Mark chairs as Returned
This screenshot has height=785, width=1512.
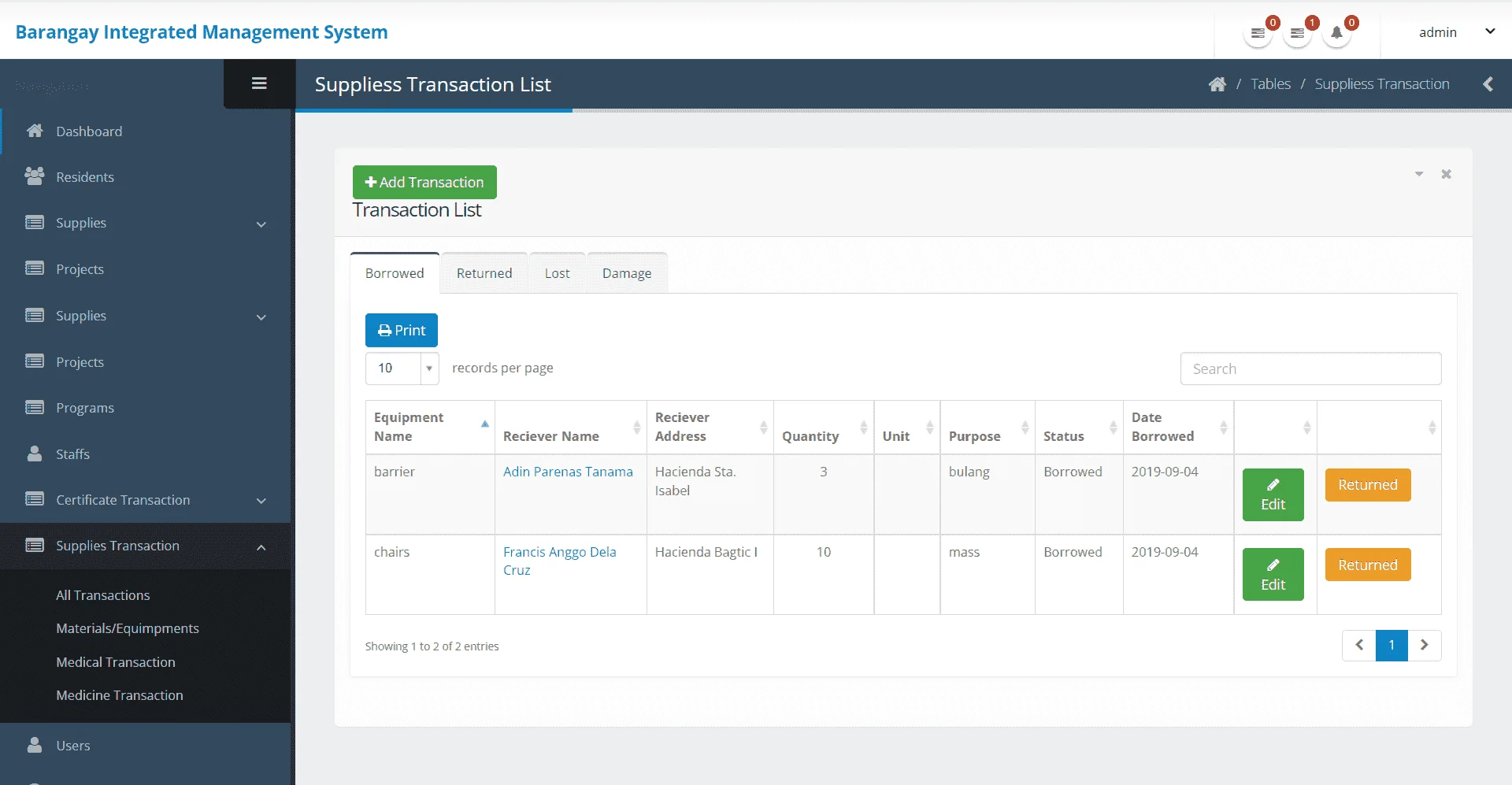[1368, 565]
